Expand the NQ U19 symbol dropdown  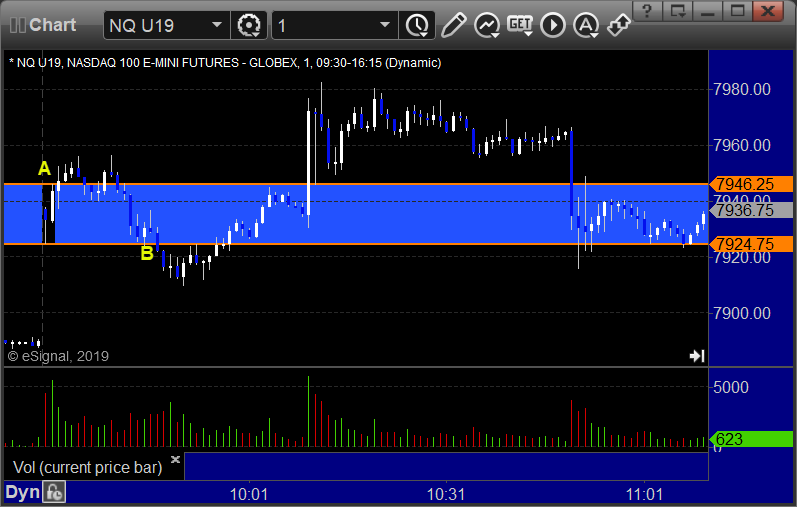pos(217,25)
